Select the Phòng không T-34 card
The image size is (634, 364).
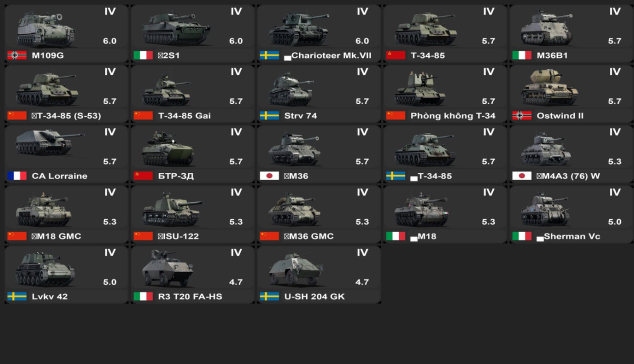pos(445,94)
